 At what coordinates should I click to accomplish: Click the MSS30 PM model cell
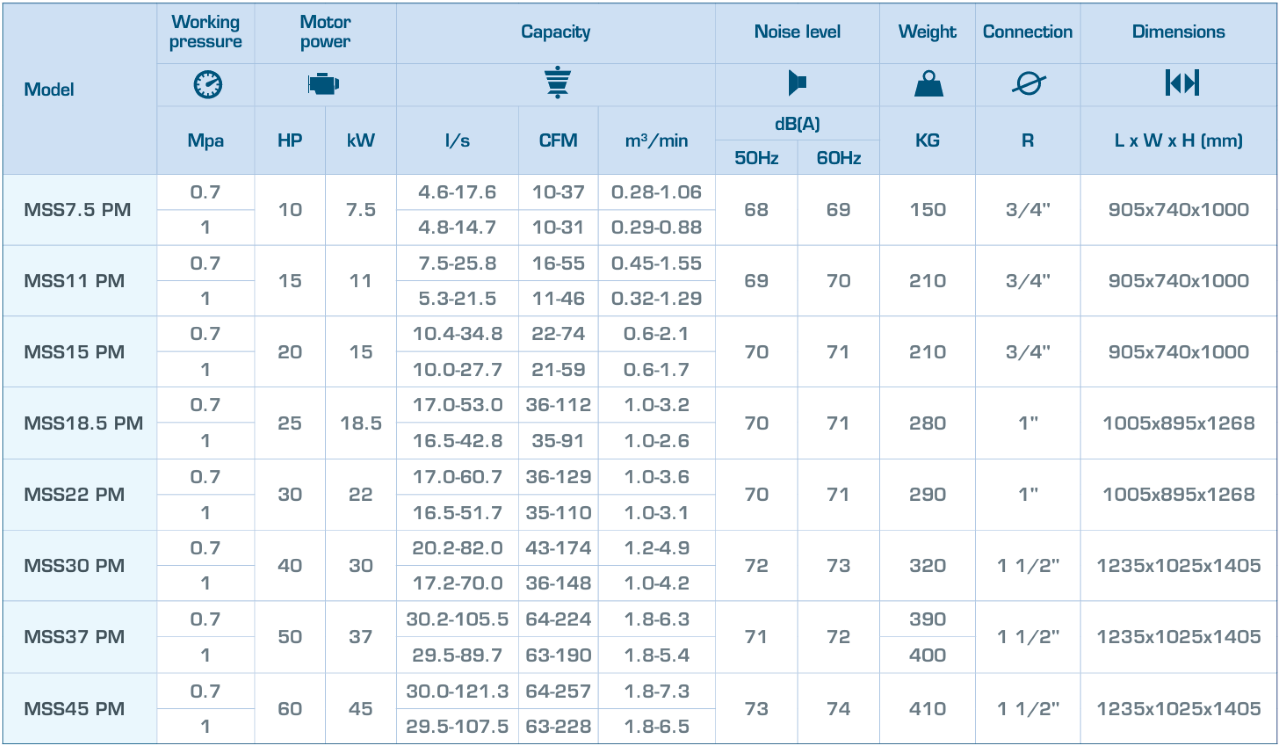(x=74, y=566)
